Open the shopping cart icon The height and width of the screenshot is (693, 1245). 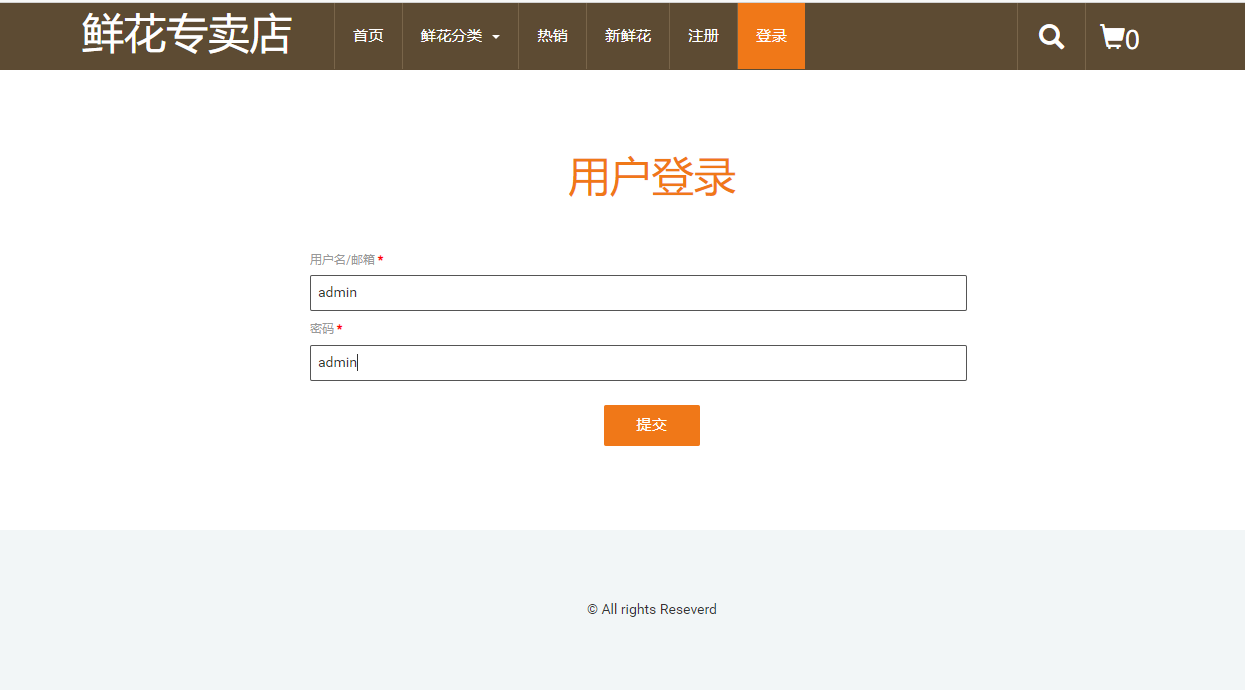[1112, 36]
